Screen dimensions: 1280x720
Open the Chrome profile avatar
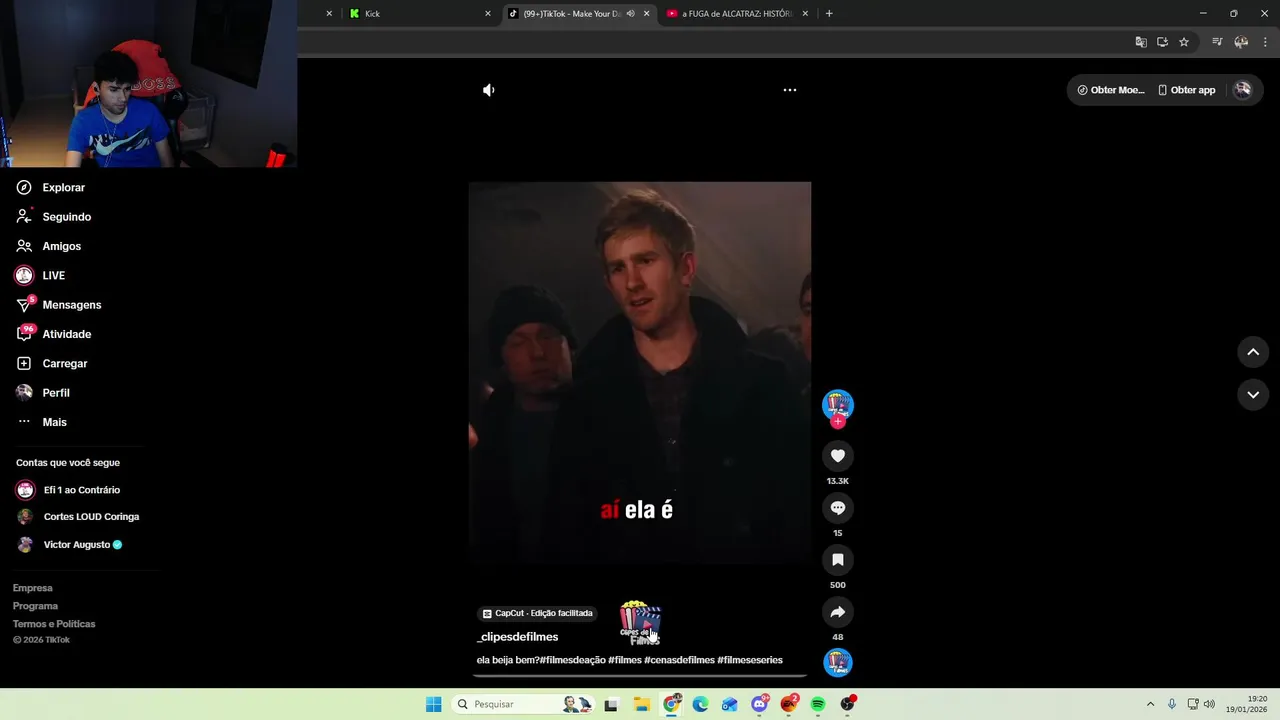click(1241, 42)
